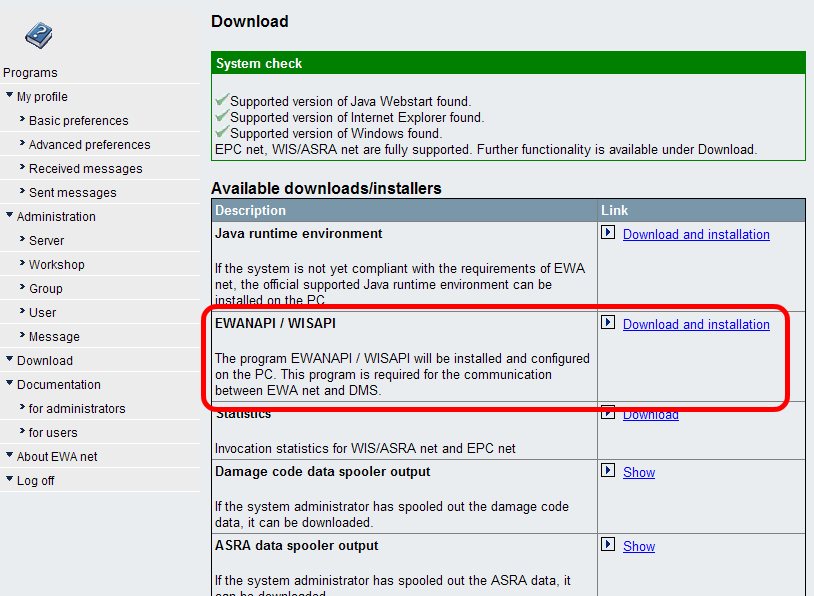This screenshot has height=596, width=814.
Task: Click arrow icon beside Java runtime download link
Action: tap(608, 233)
